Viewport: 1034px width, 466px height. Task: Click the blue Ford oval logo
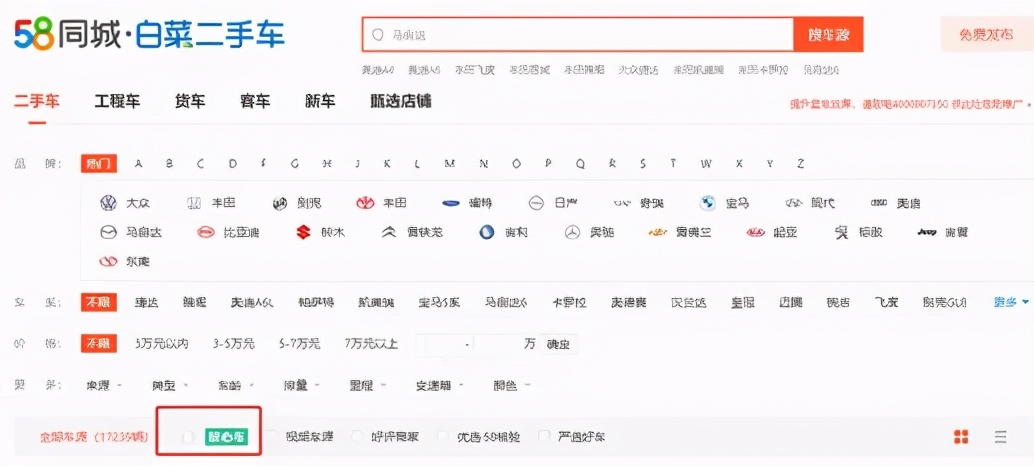(x=452, y=204)
